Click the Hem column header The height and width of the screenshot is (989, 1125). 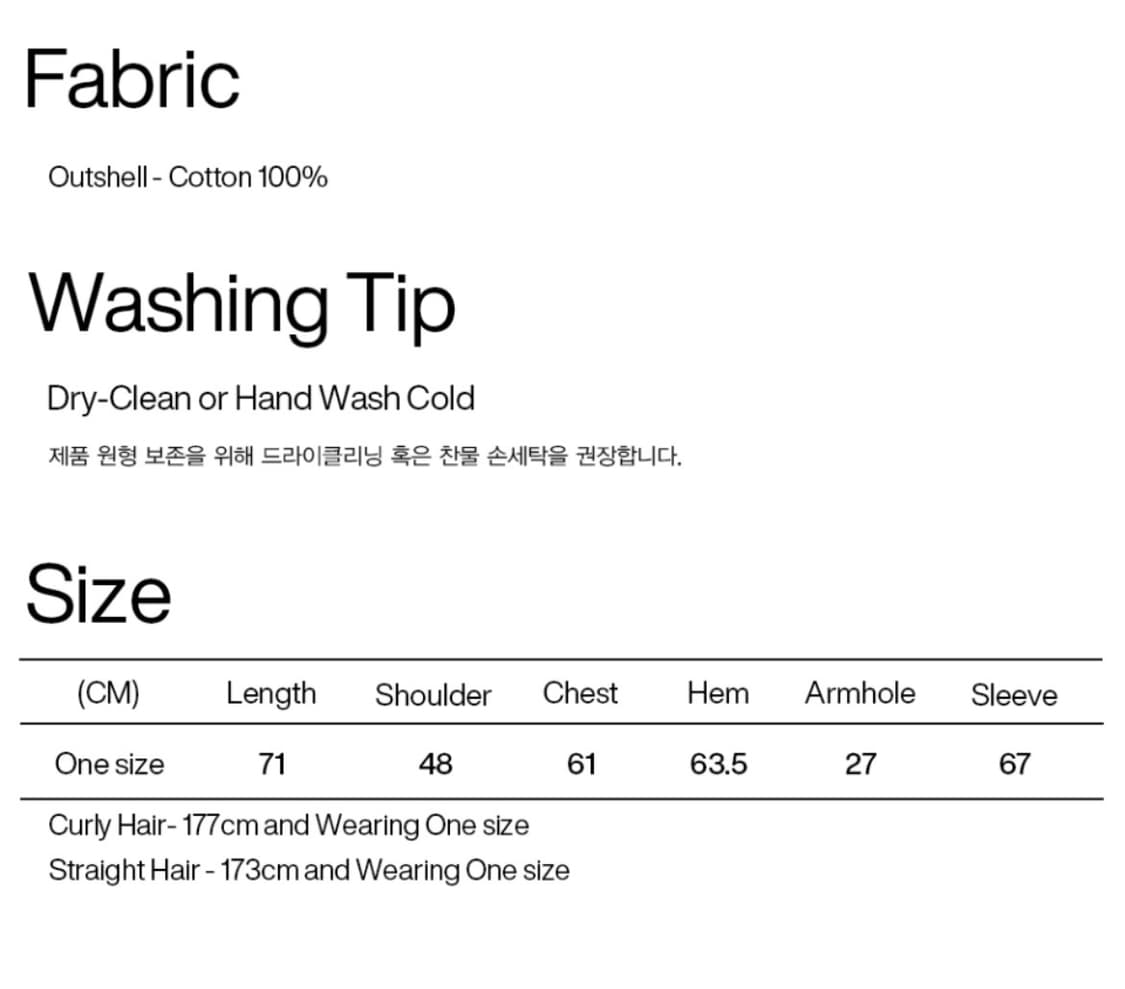(718, 693)
